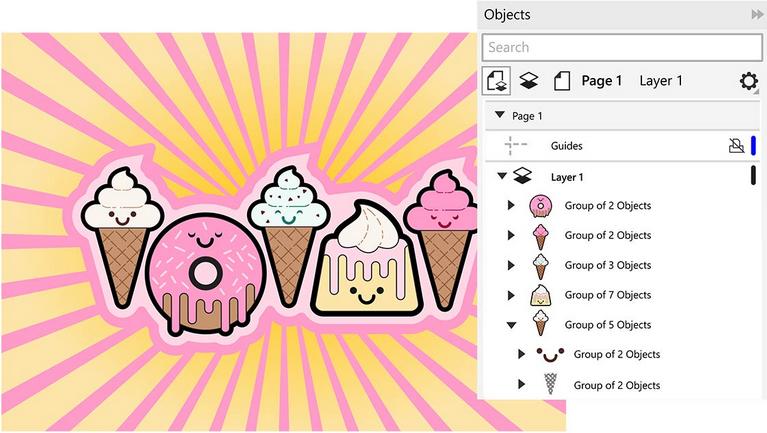Click the cake with whipped cream on canvas
This screenshot has height=433, width=767.
(366, 258)
